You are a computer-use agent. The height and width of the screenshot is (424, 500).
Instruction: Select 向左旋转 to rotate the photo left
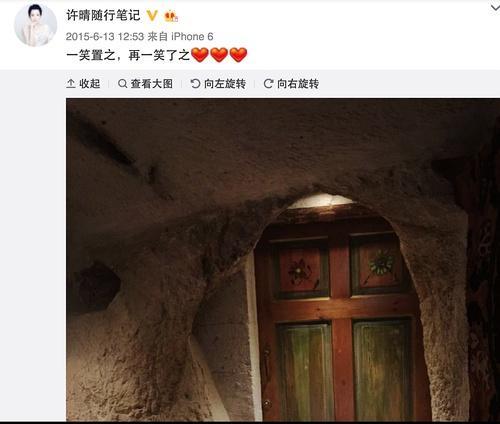pyautogui.click(x=225, y=84)
